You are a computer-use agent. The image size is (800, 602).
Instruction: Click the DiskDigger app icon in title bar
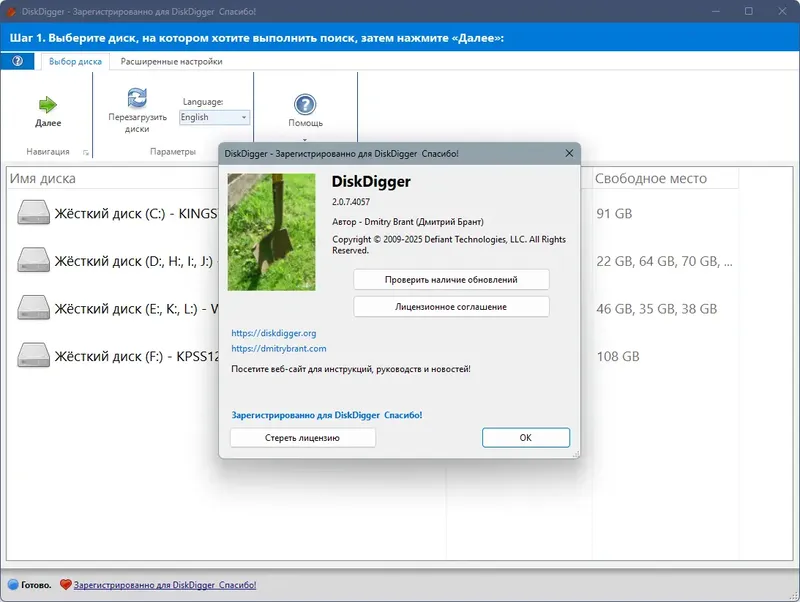11,11
